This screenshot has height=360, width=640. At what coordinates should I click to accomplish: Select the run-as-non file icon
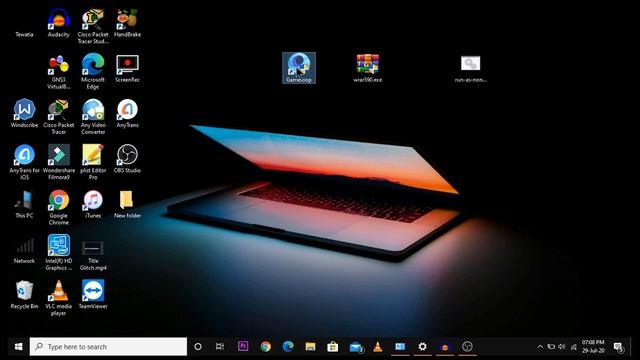(x=471, y=69)
